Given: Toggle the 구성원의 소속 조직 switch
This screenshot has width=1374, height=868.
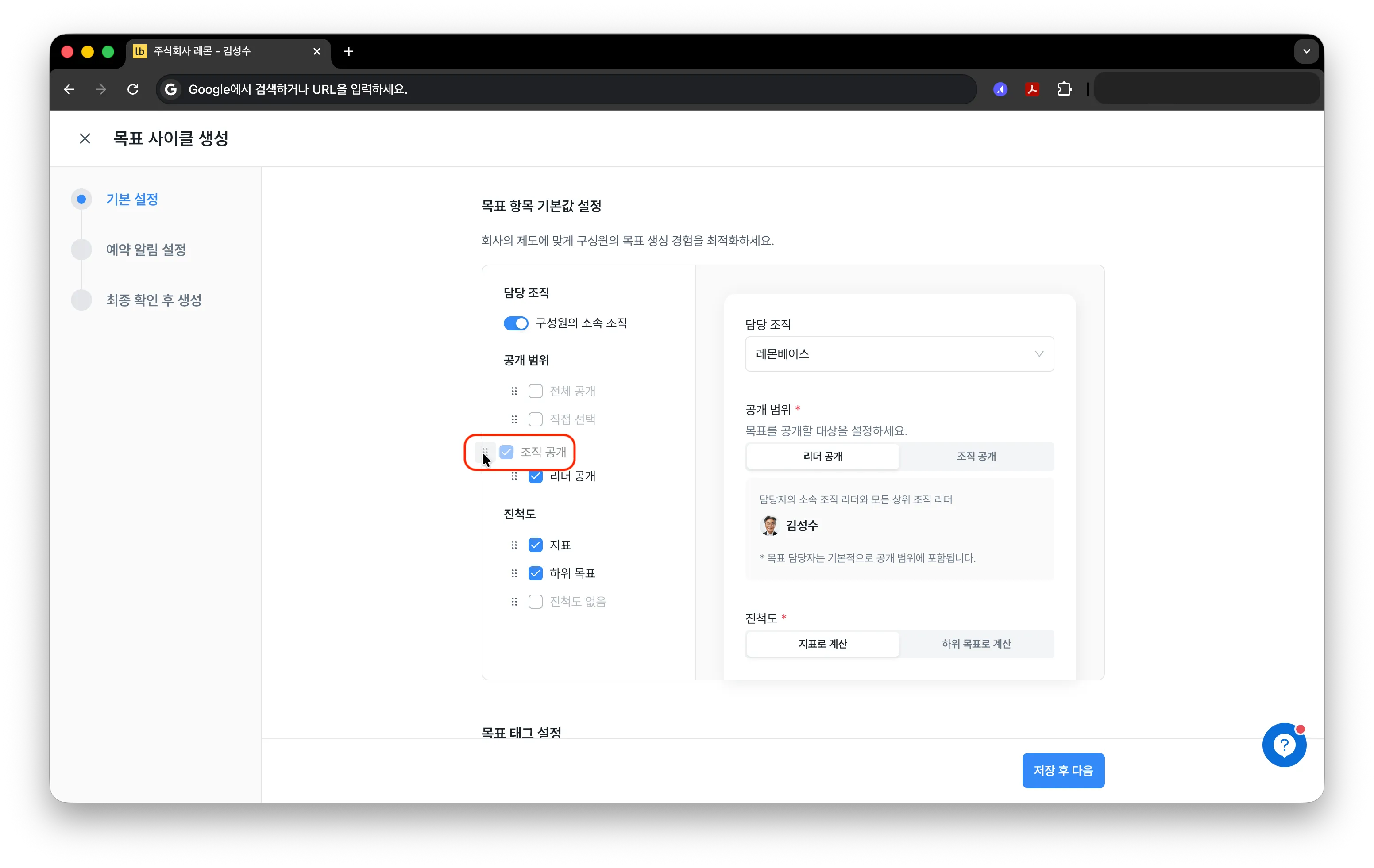Looking at the screenshot, I should tap(516, 323).
